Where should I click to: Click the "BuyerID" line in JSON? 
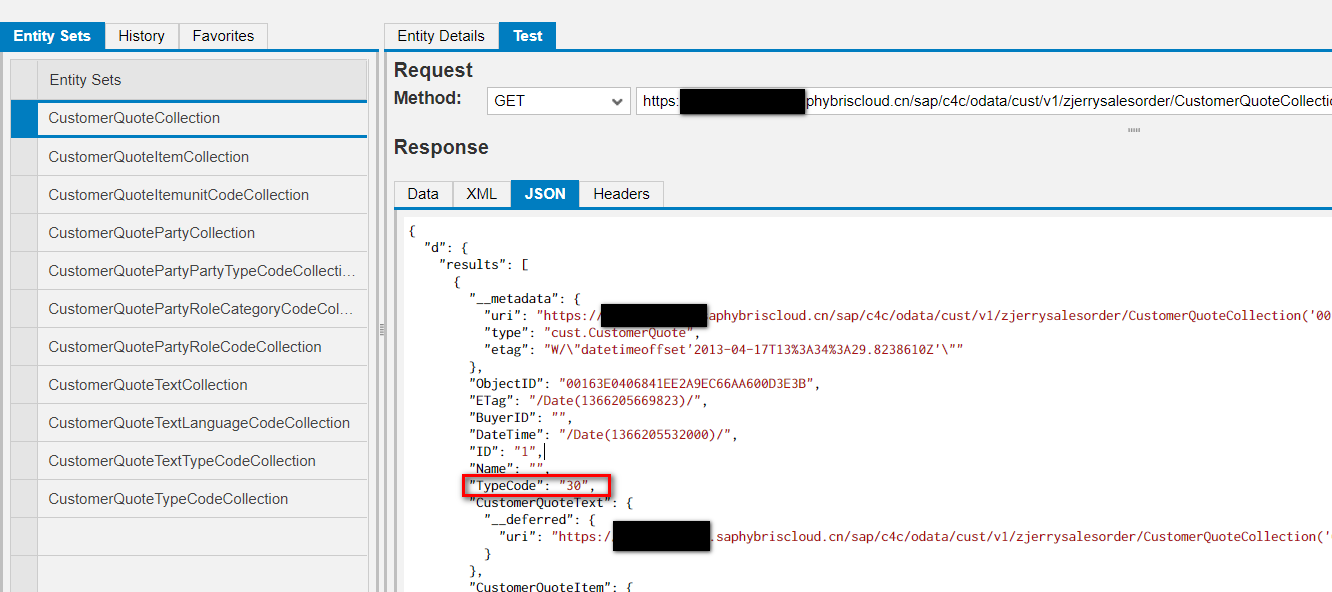coord(520,417)
